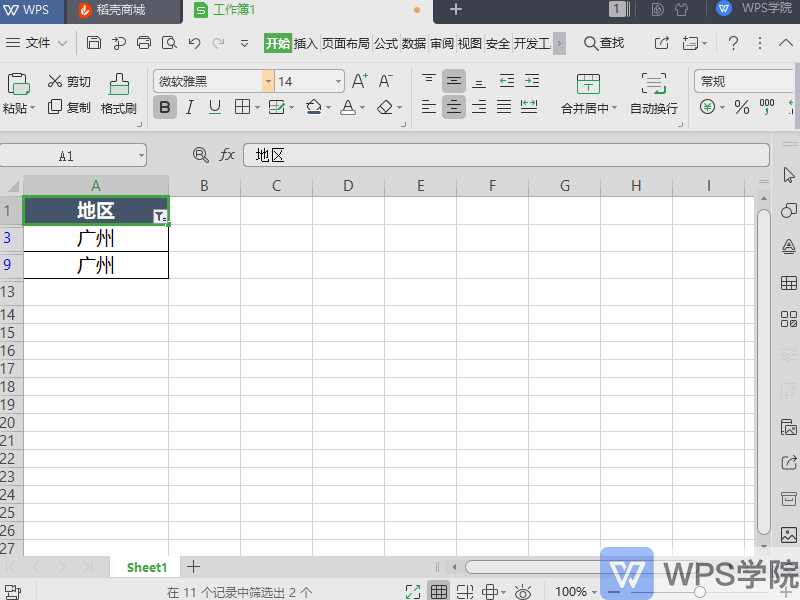Viewport: 800px width, 600px height.
Task: Click the Format Painter (格式刷) icon
Action: (x=118, y=84)
